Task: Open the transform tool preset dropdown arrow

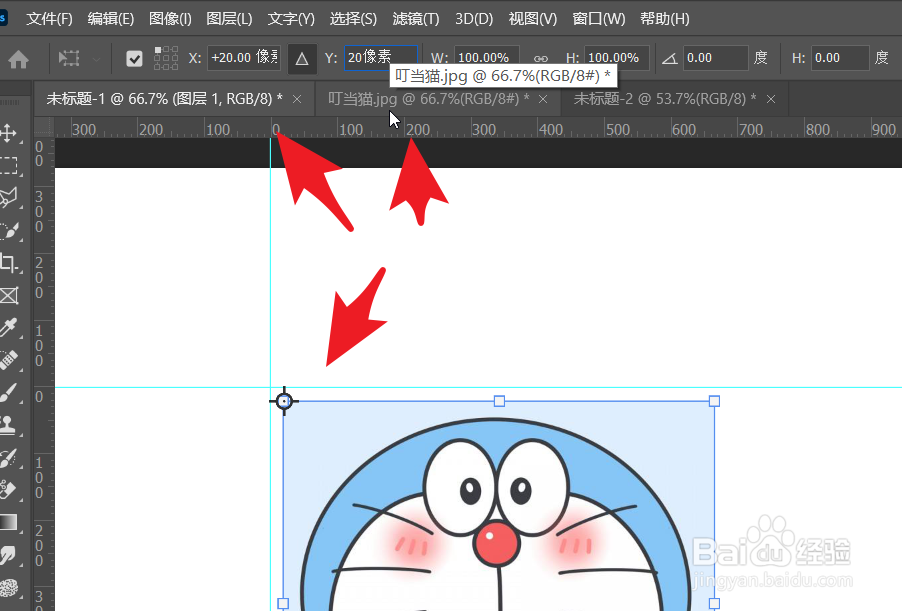Action: click(x=96, y=59)
